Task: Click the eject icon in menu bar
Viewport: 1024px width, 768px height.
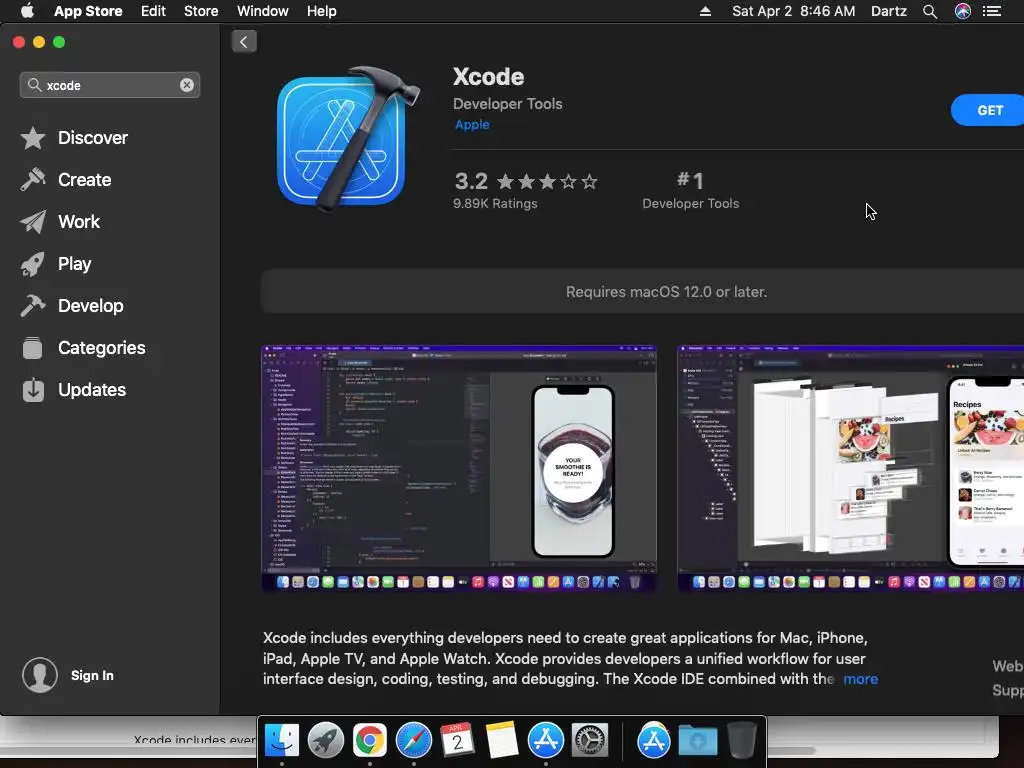Action: (x=705, y=11)
